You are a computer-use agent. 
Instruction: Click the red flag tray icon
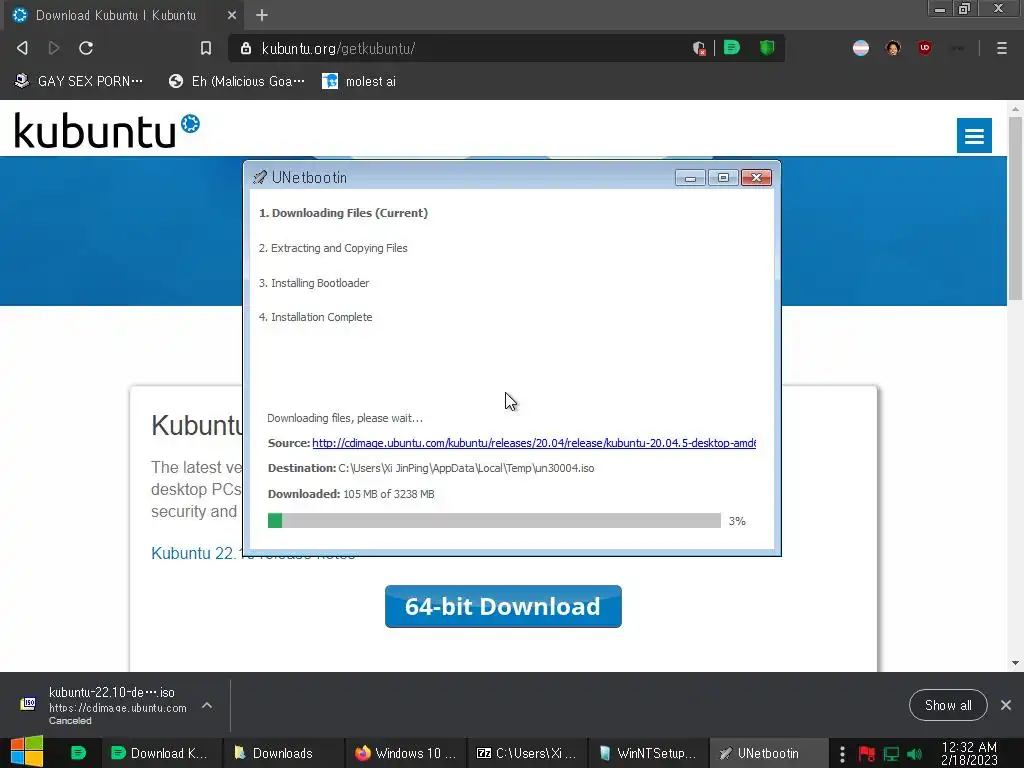[867, 754]
